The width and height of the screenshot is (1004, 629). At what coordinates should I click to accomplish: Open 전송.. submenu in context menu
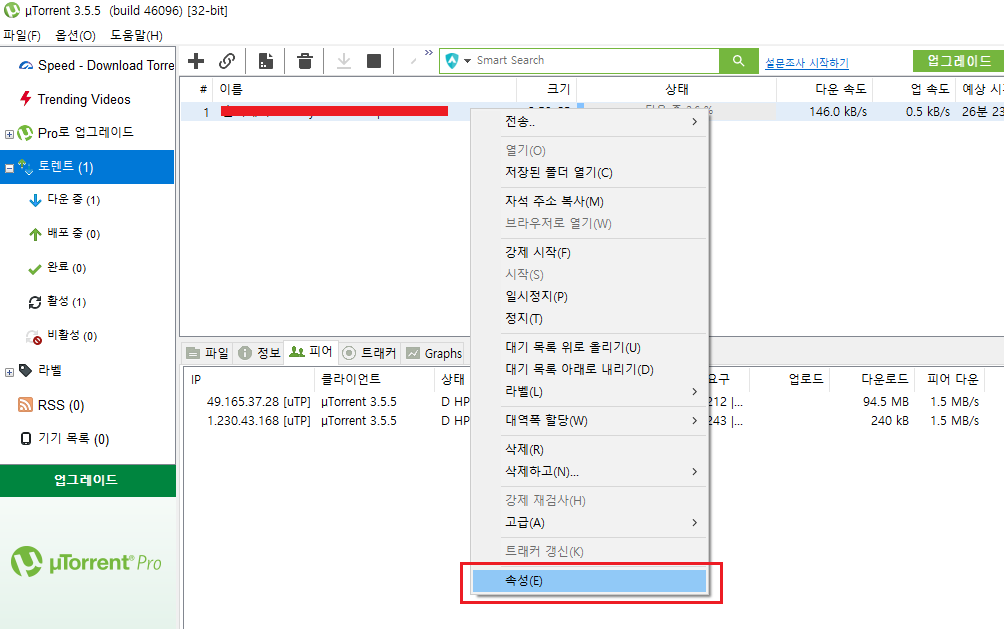590,122
